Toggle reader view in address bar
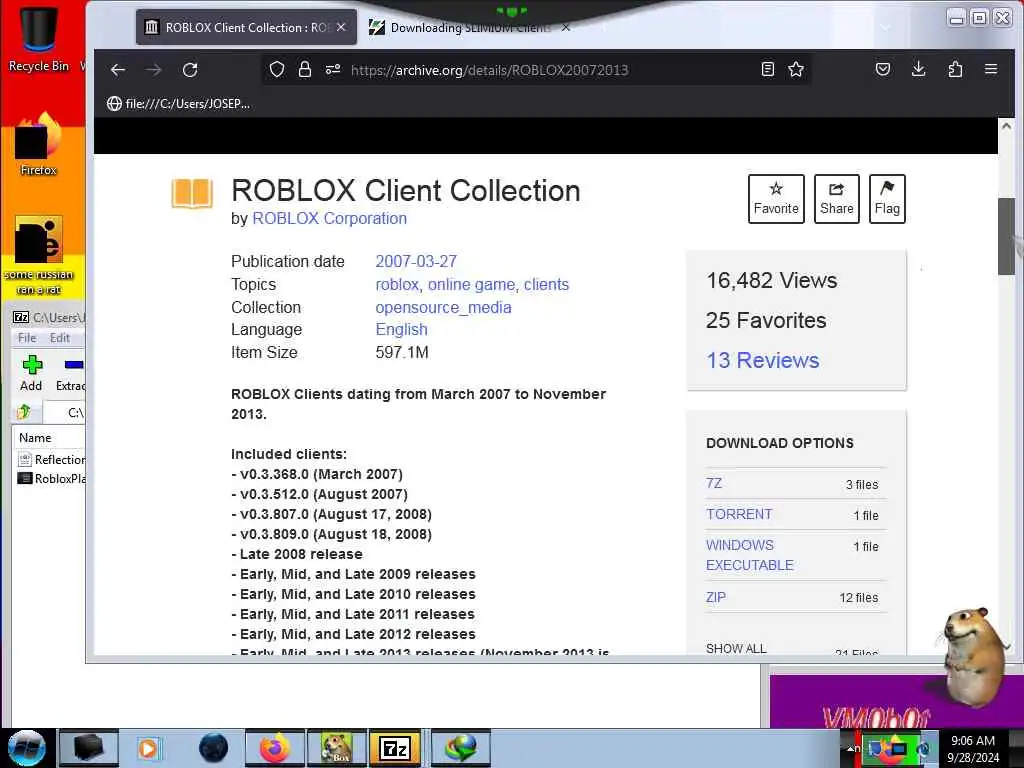This screenshot has height=768, width=1024. coord(768,69)
